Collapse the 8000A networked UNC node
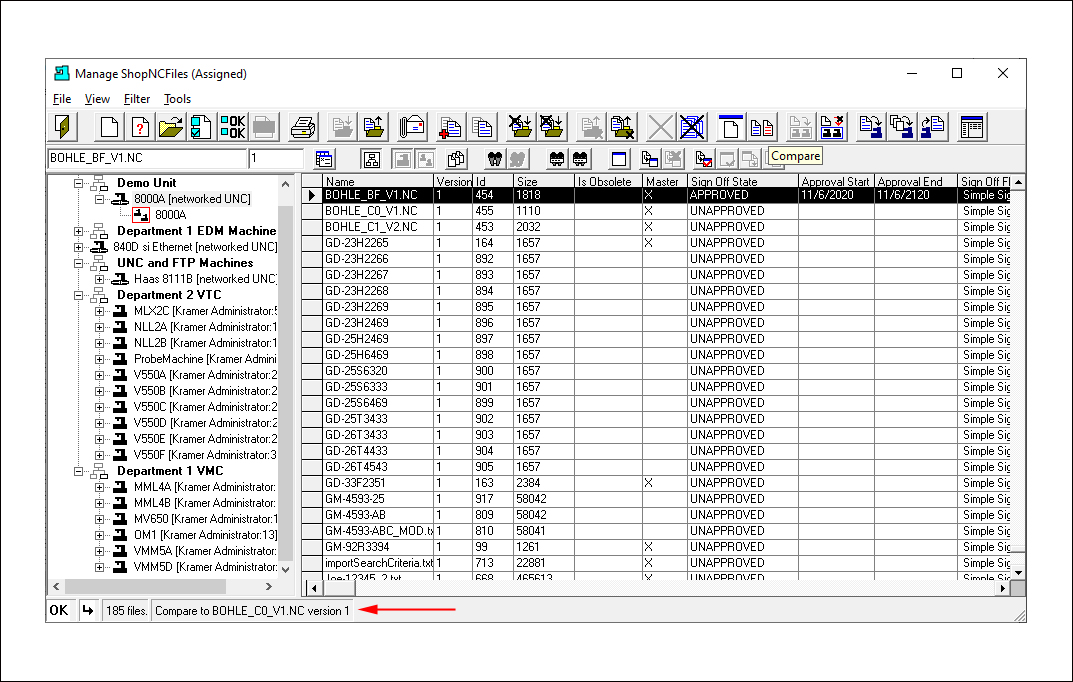This screenshot has height=682, width=1073. tap(99, 199)
